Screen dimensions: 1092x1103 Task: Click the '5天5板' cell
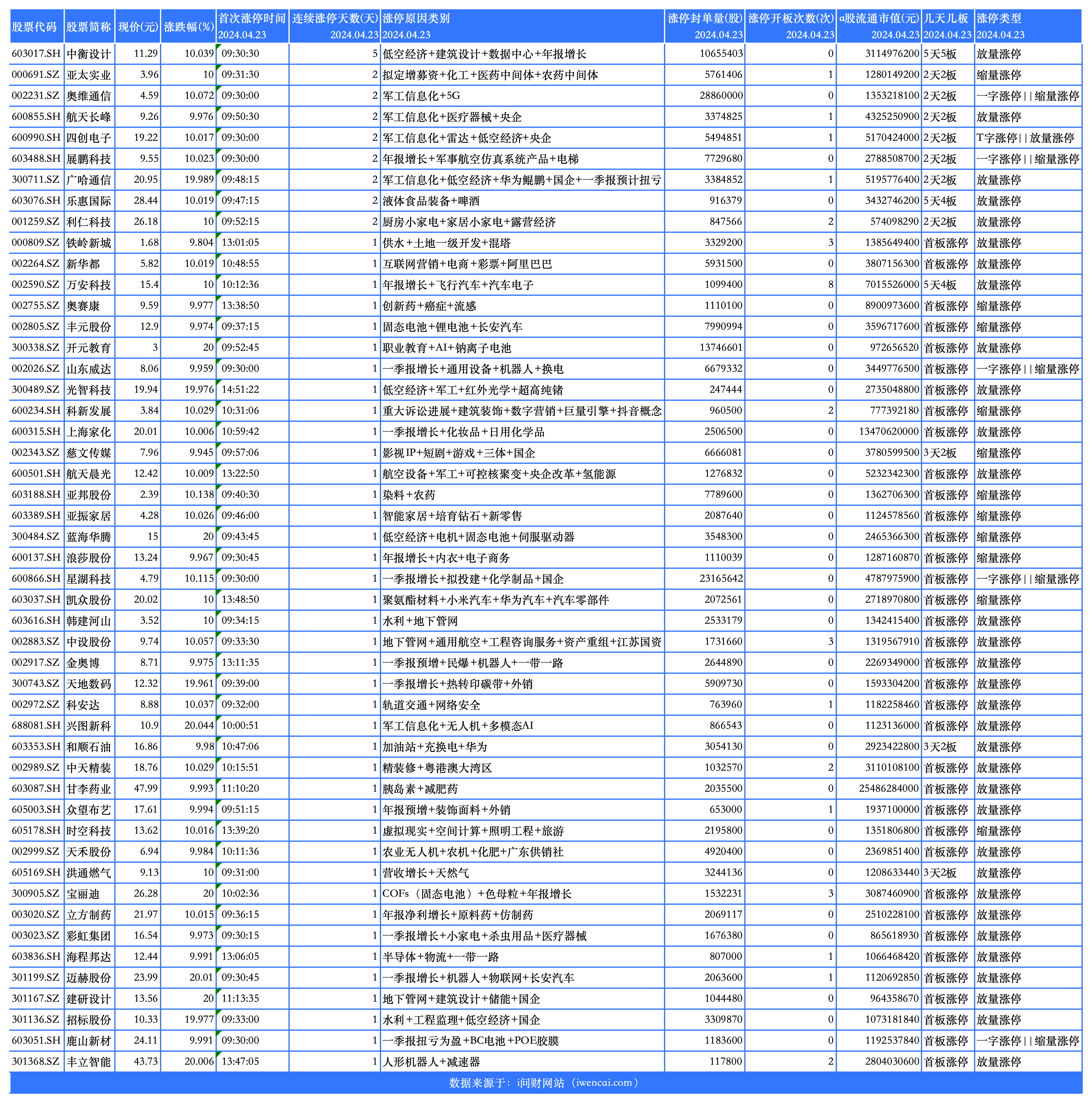point(939,54)
